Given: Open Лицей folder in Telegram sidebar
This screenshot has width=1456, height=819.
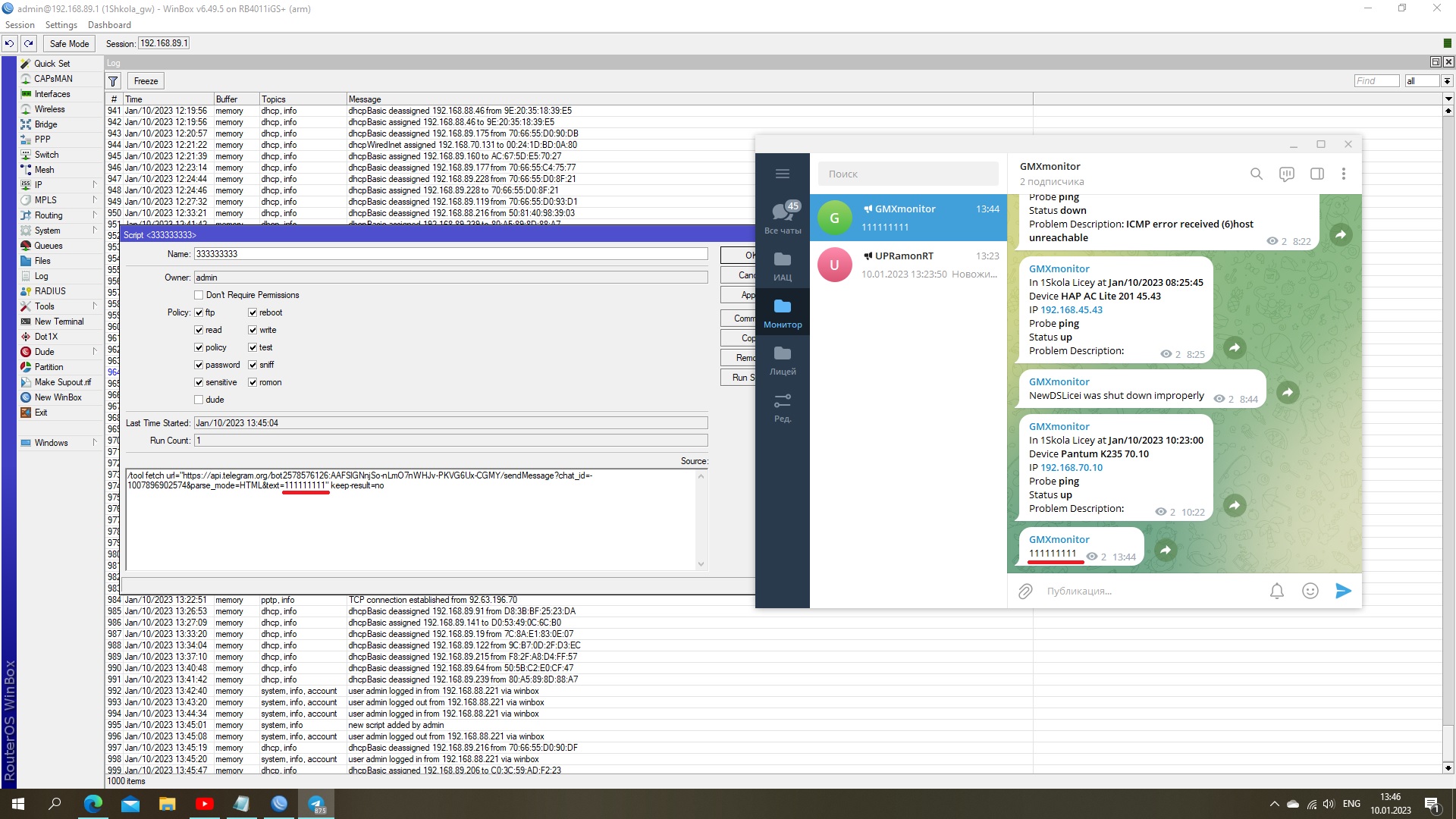Looking at the screenshot, I should click(783, 361).
